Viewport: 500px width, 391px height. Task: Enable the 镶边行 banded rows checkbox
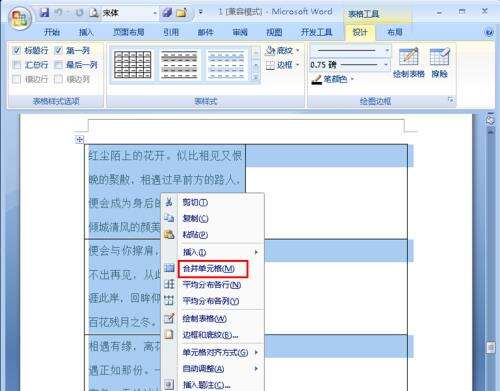[17, 79]
